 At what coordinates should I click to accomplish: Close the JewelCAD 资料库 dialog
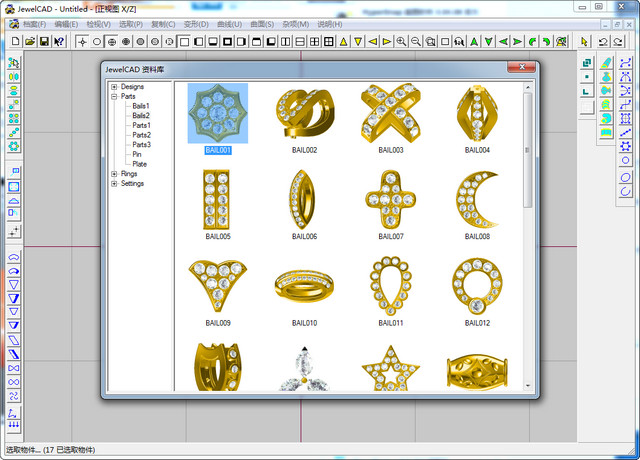[x=522, y=67]
